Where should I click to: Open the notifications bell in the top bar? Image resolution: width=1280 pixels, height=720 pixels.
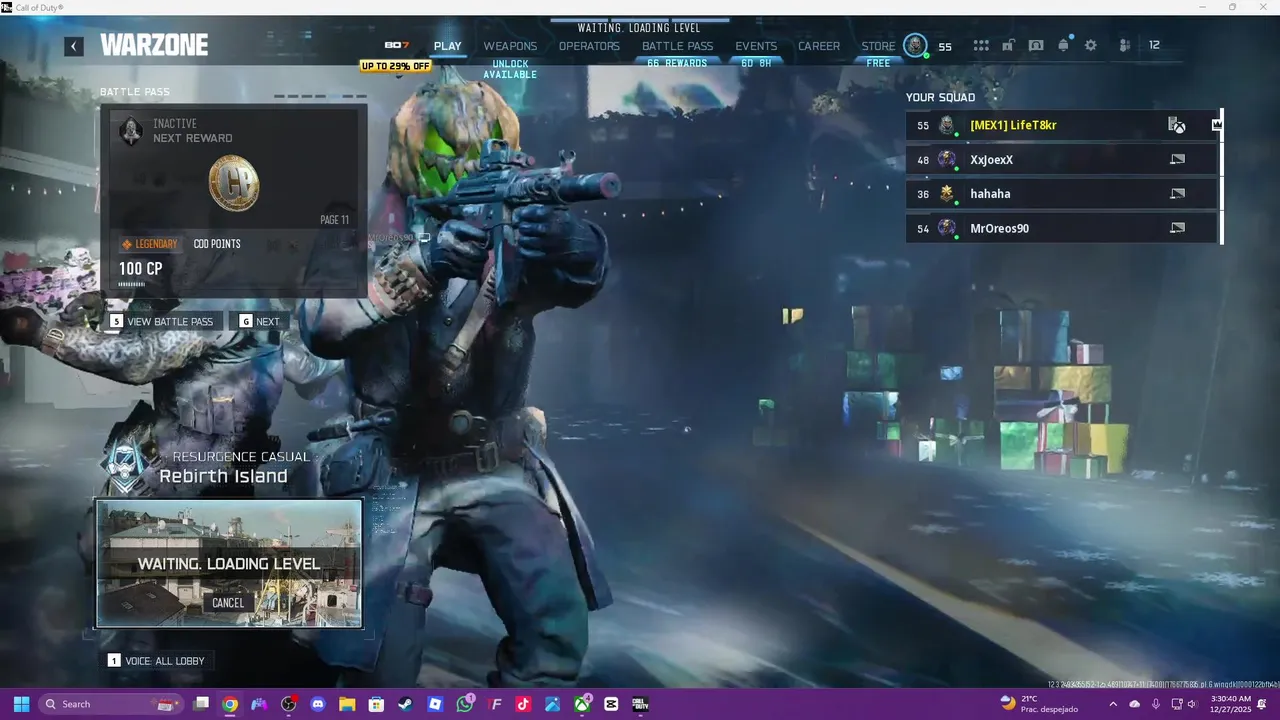point(1064,46)
